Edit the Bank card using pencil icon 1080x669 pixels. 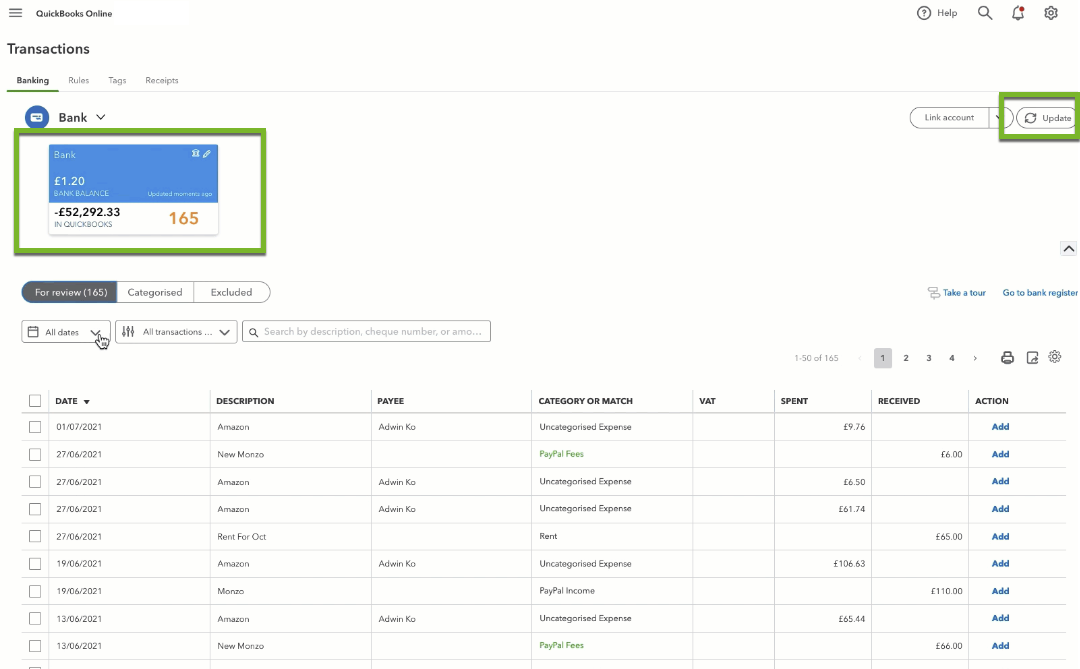[207, 154]
